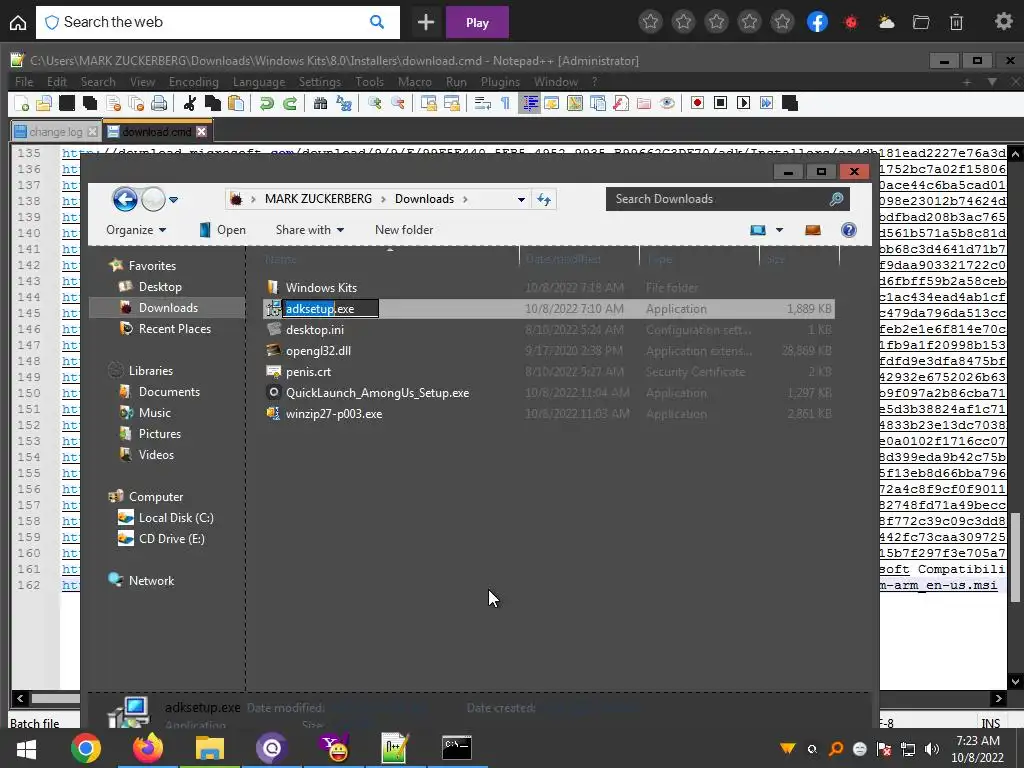Click the Replace icon in Notepad++ toolbar
Screen dimensions: 1024x768
point(344,103)
